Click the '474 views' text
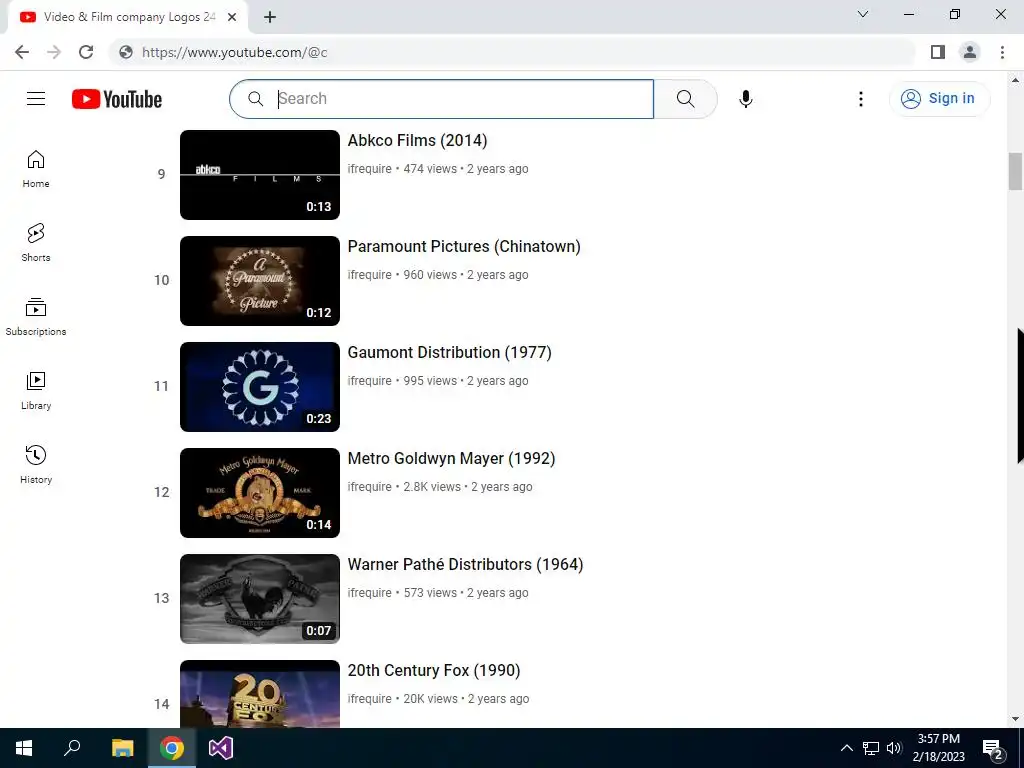 (430, 168)
